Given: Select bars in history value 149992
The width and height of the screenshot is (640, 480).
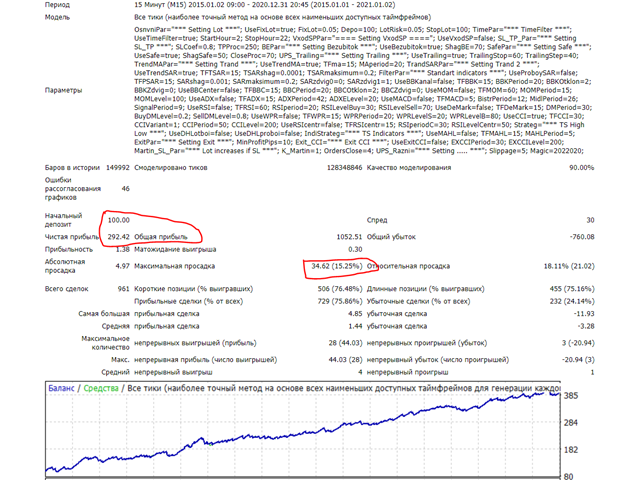Looking at the screenshot, I should [118, 167].
